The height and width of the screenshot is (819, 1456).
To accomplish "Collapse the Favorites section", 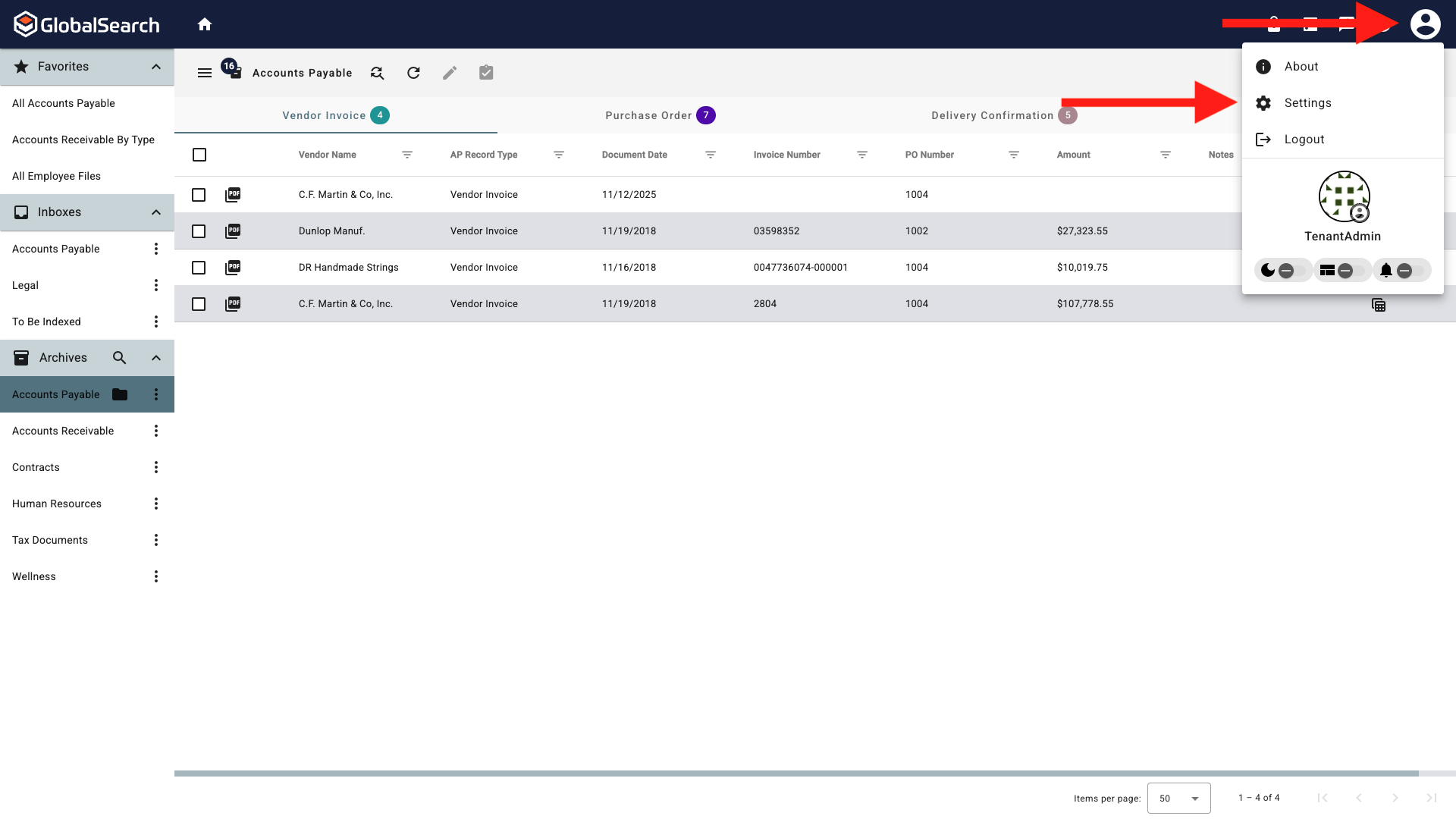I will (x=156, y=67).
